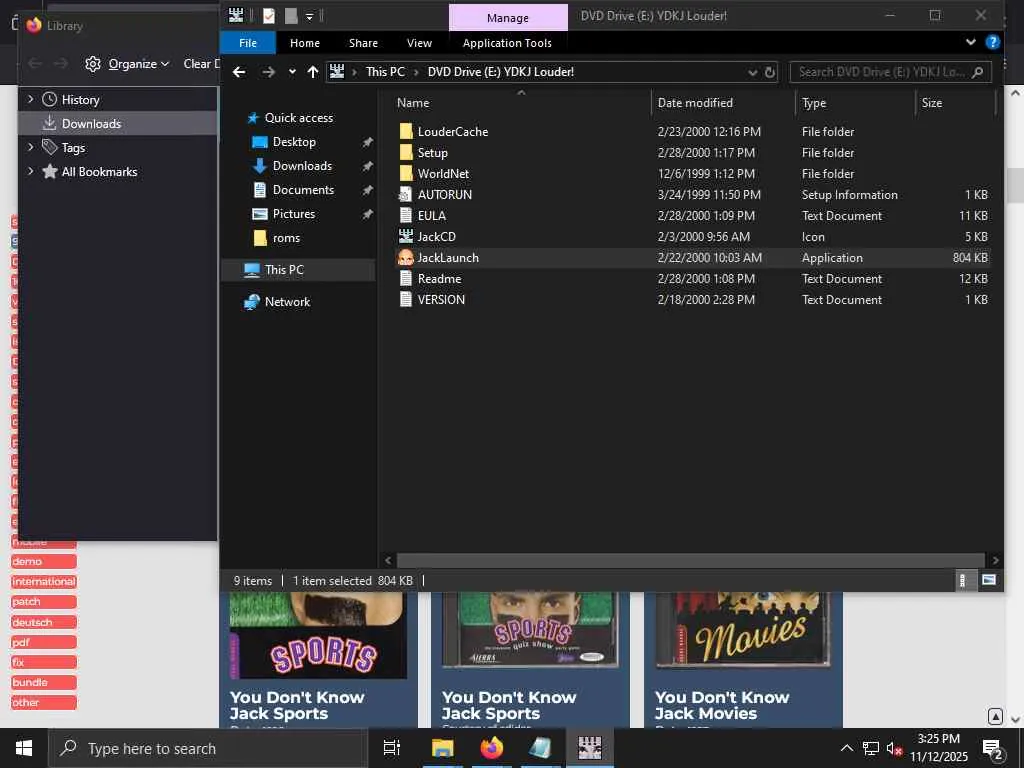Click the up-arrow to go to the parent folder

(x=313, y=72)
